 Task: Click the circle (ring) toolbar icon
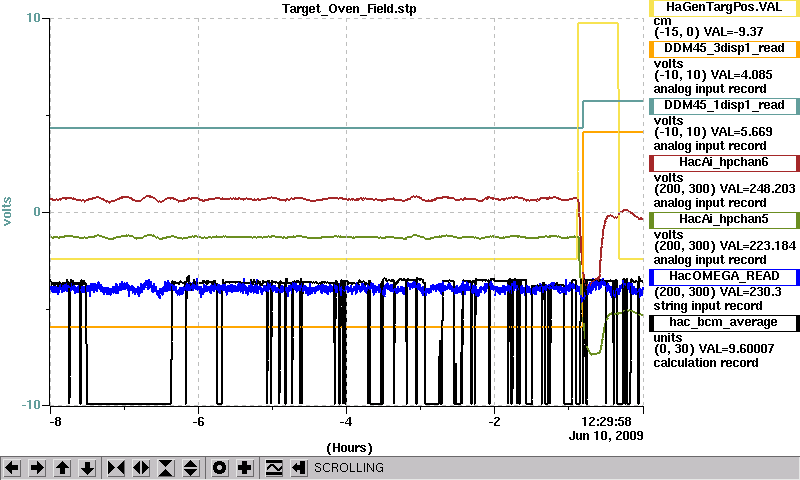(219, 468)
